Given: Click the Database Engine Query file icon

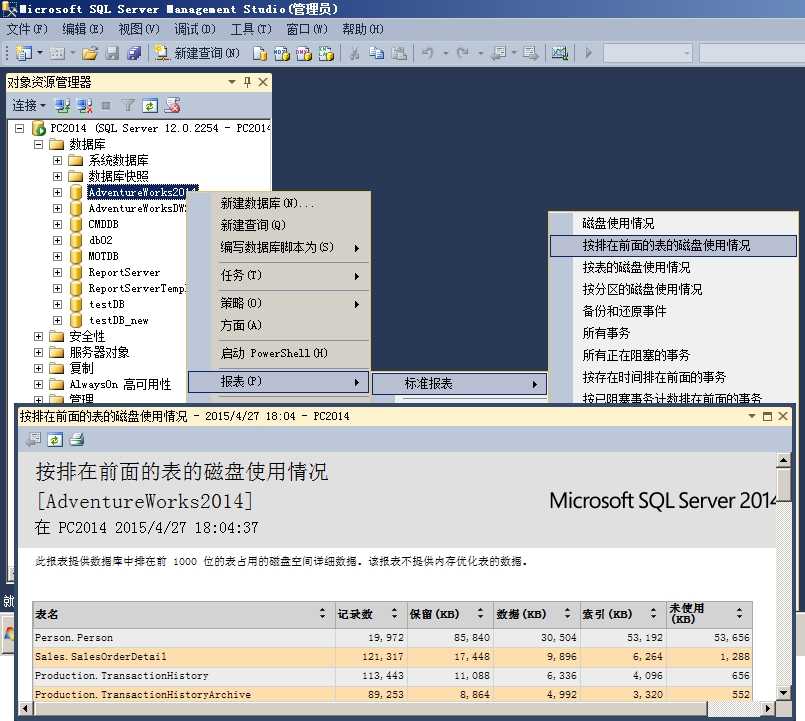Looking at the screenshot, I should [x=260, y=53].
